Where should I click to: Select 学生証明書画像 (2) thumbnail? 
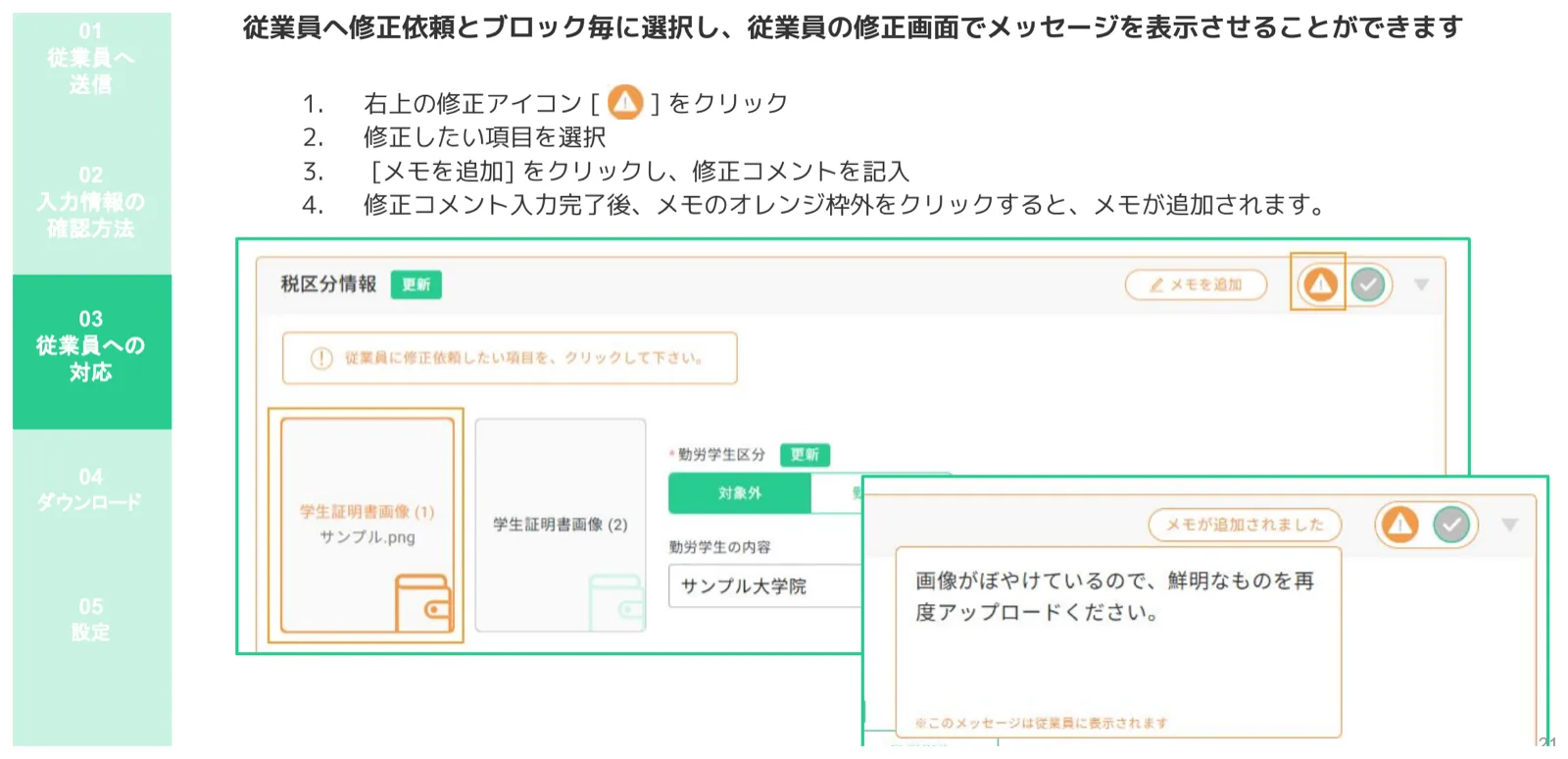point(560,526)
